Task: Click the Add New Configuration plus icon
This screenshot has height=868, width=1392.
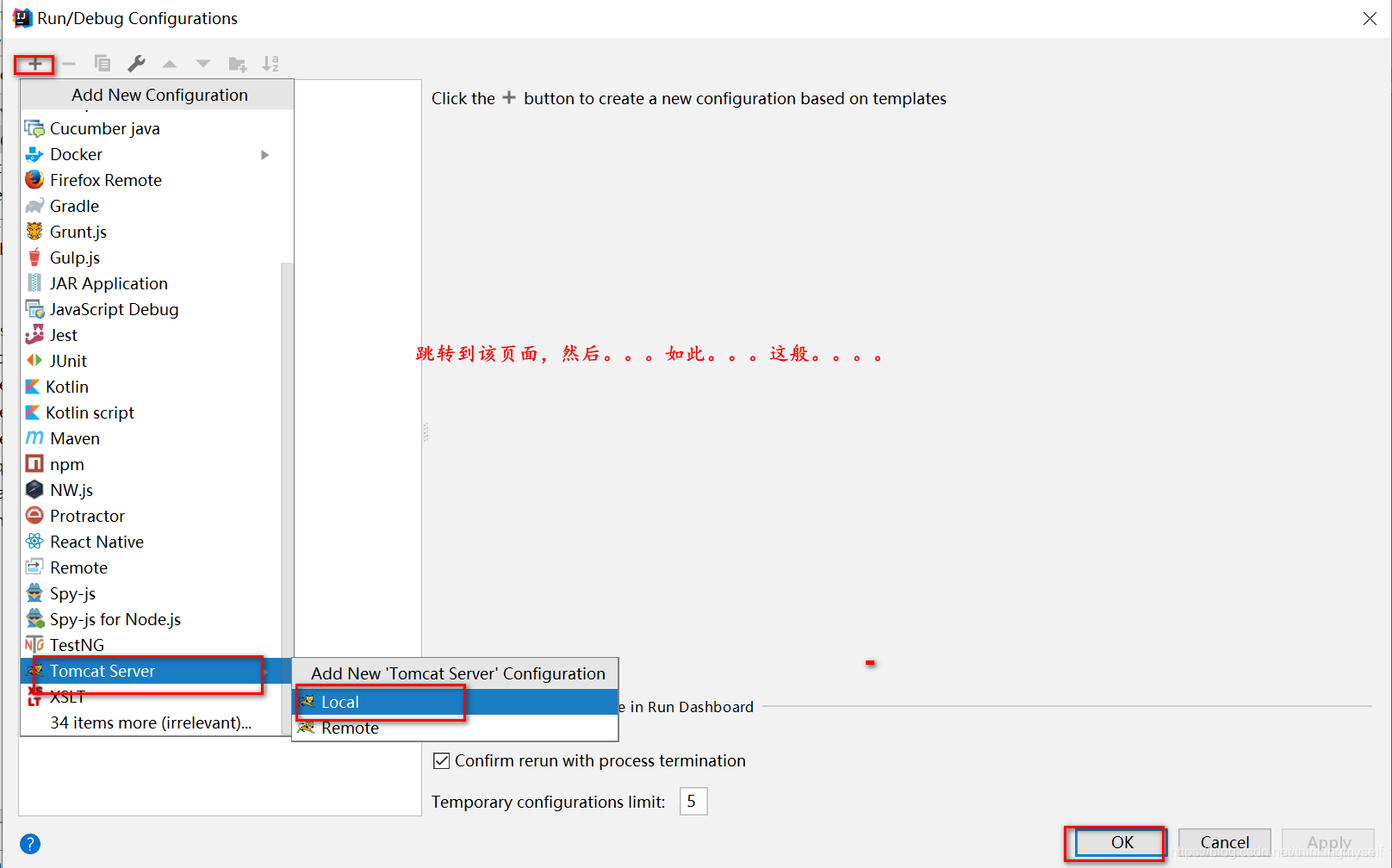Action: tap(35, 64)
